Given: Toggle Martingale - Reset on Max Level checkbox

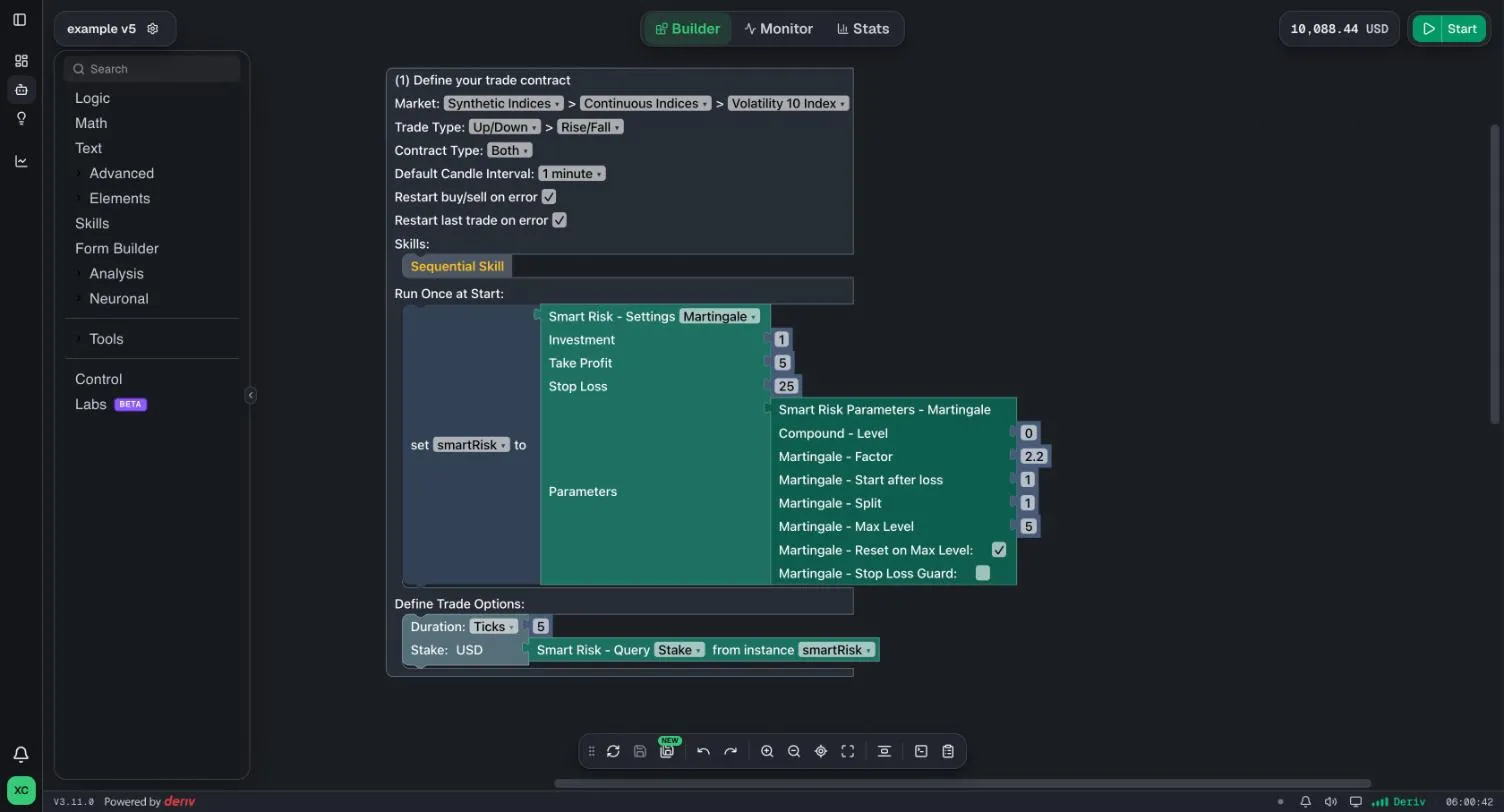Looking at the screenshot, I should [998, 550].
